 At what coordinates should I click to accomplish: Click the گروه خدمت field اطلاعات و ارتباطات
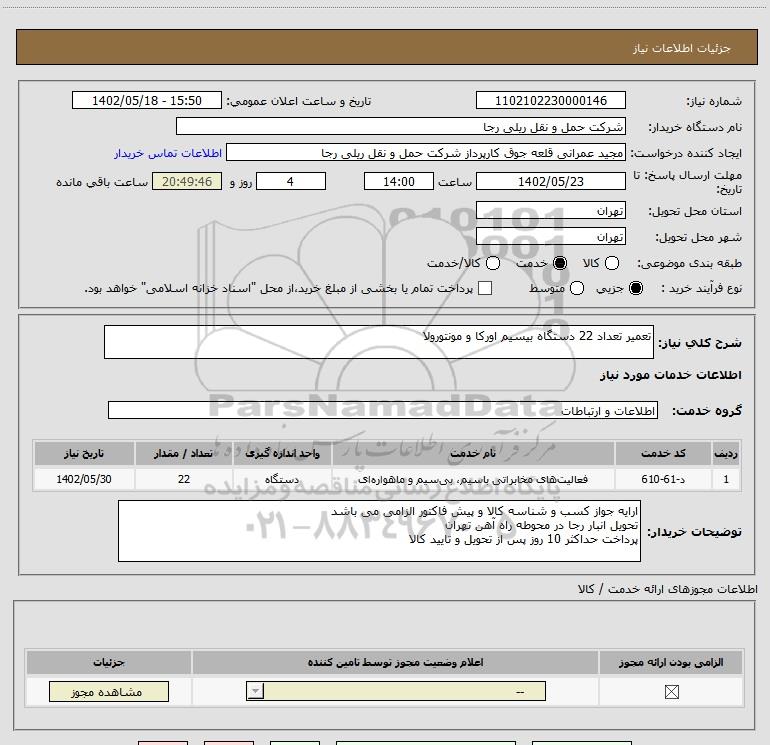tap(383, 410)
